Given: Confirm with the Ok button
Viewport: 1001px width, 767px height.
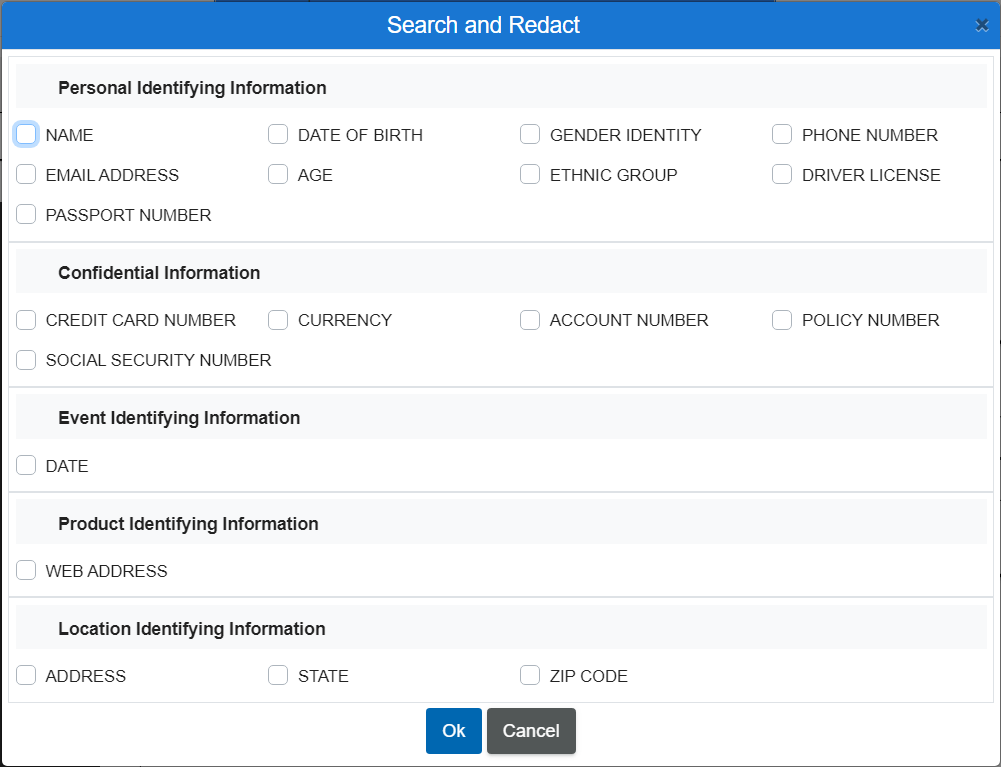Looking at the screenshot, I should 454,731.
